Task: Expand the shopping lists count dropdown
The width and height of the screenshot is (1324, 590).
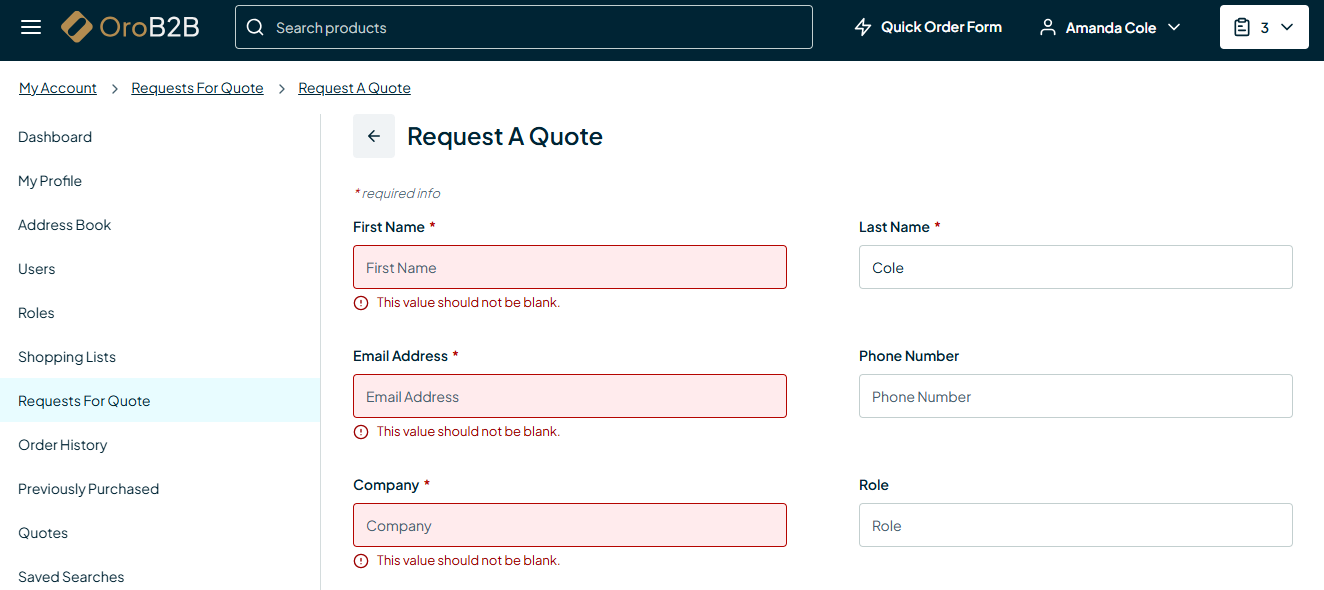Action: [1287, 28]
